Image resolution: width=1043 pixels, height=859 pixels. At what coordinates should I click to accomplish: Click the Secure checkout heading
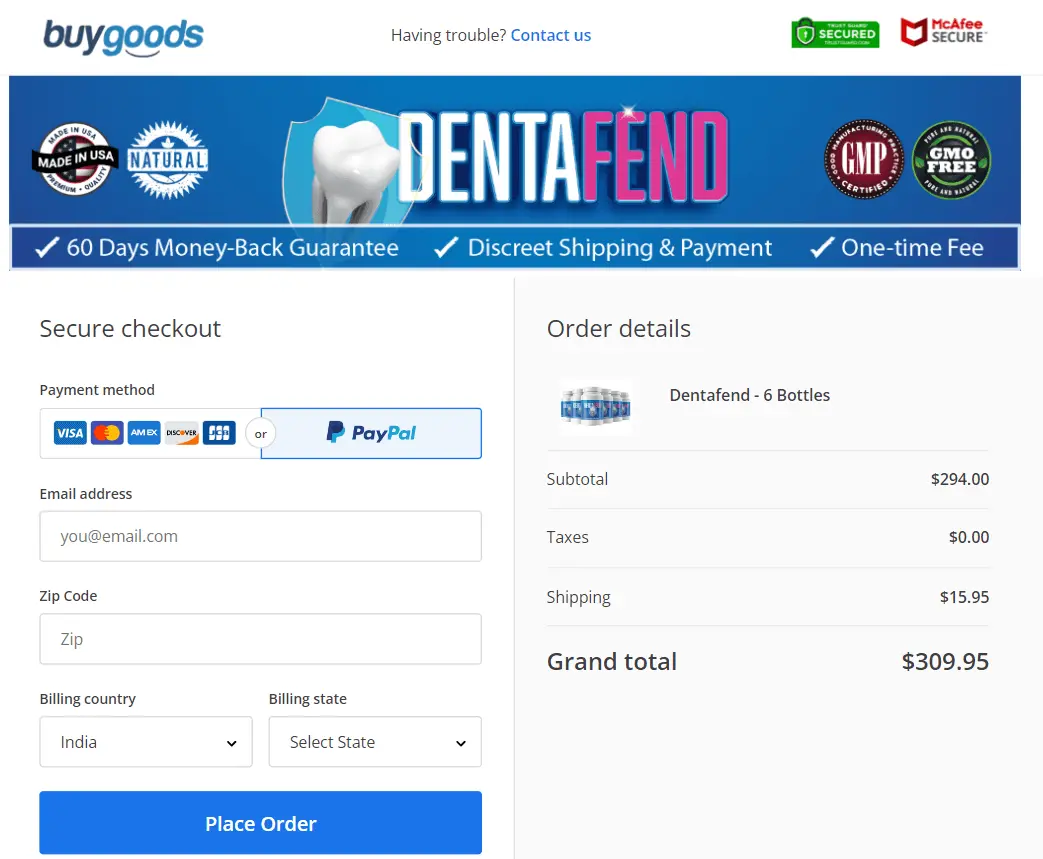point(130,328)
